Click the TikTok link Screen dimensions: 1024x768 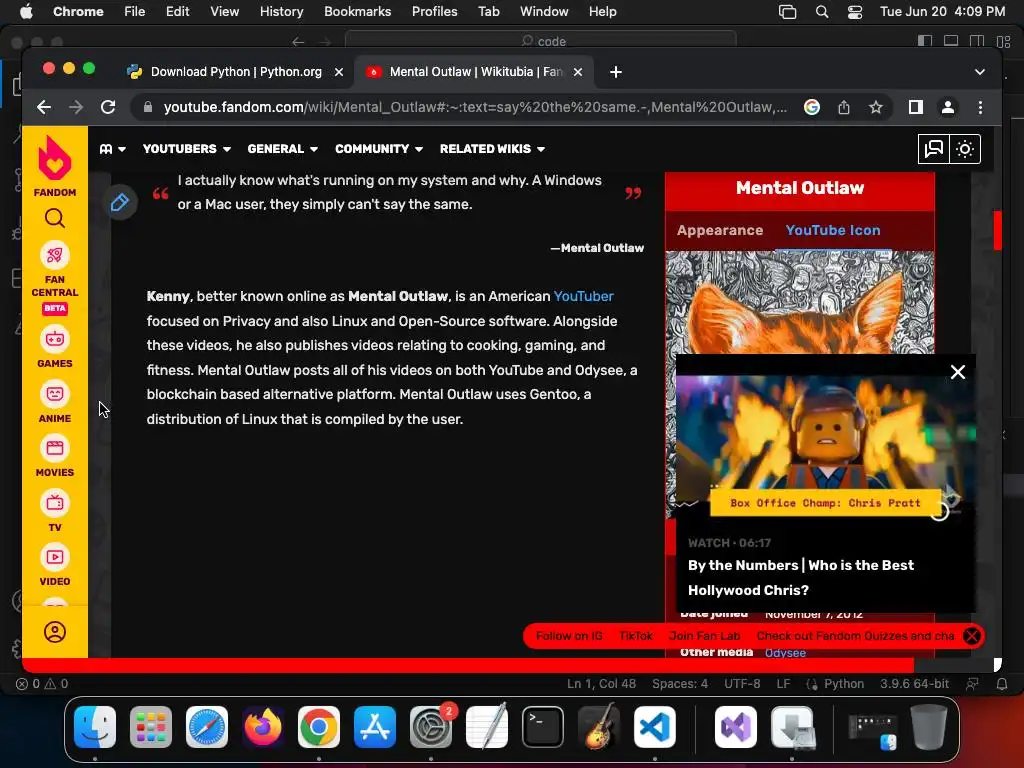635,635
